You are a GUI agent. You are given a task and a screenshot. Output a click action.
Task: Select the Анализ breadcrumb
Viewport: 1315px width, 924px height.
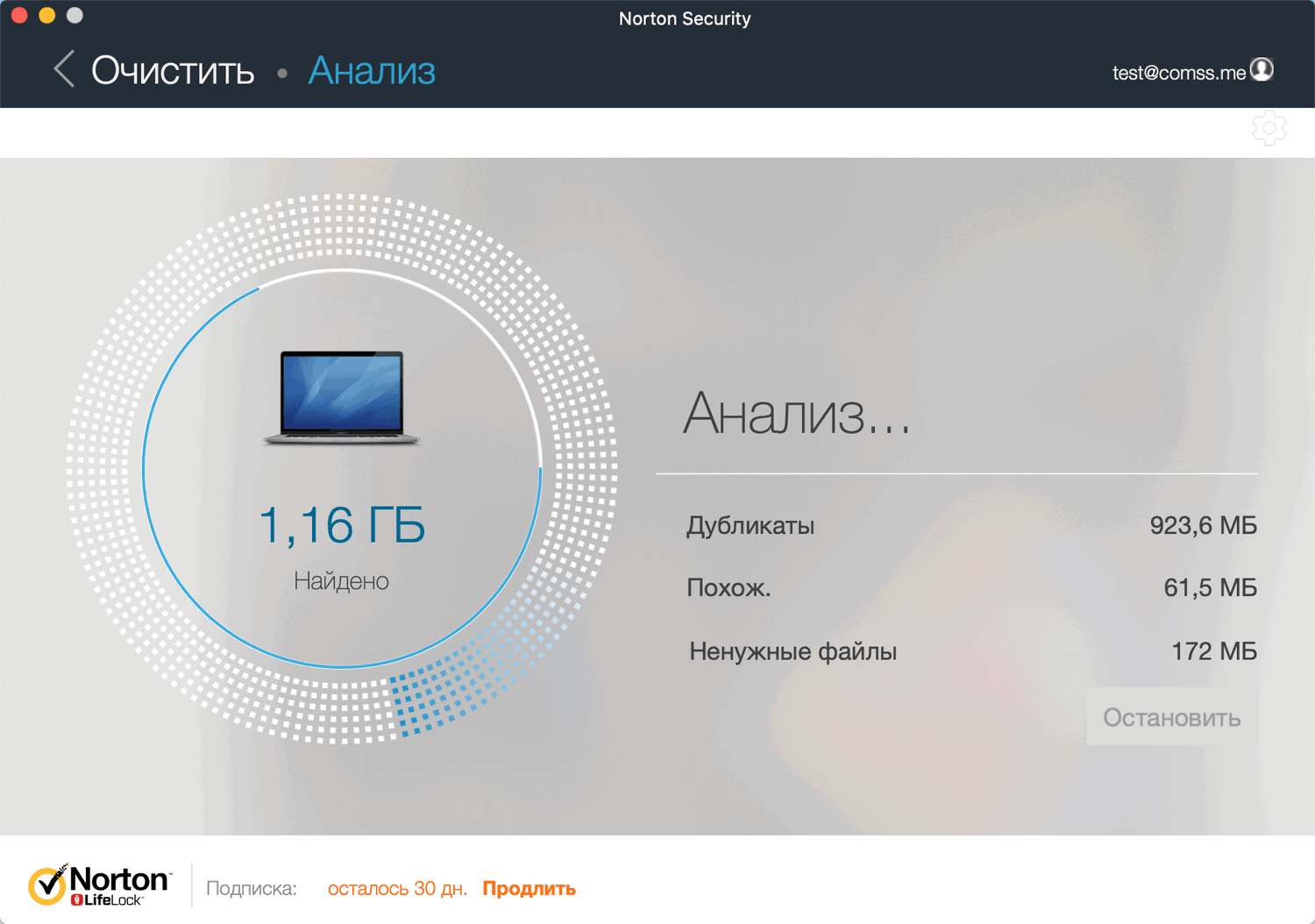pyautogui.click(x=372, y=70)
